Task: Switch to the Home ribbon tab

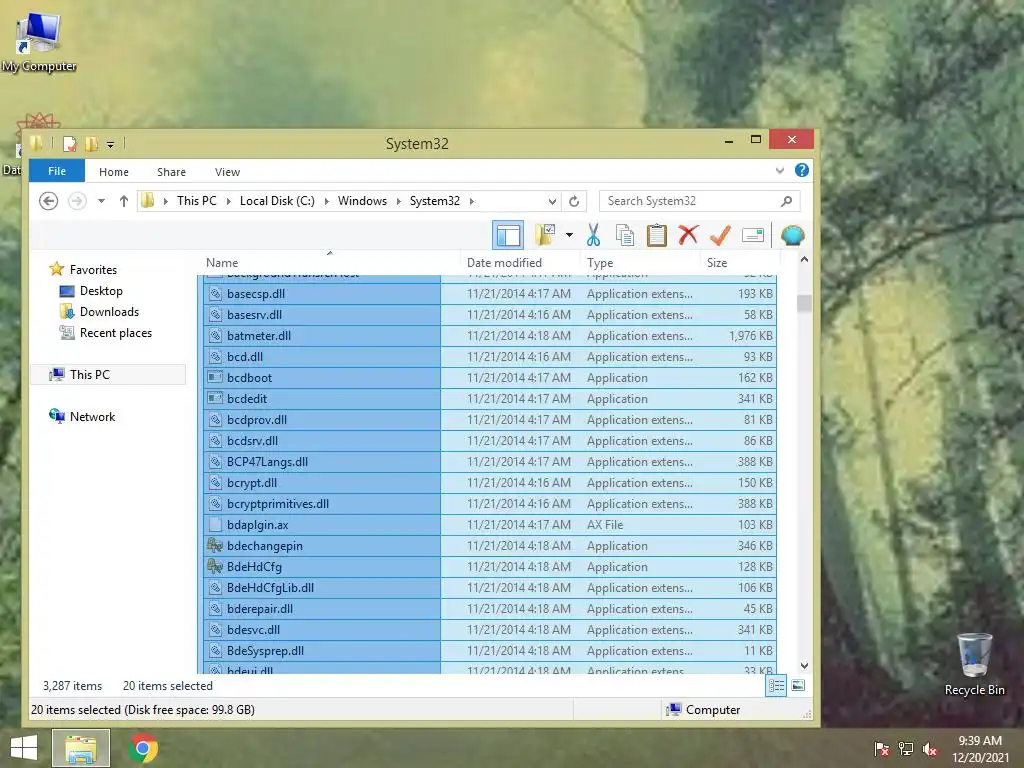Action: point(114,172)
